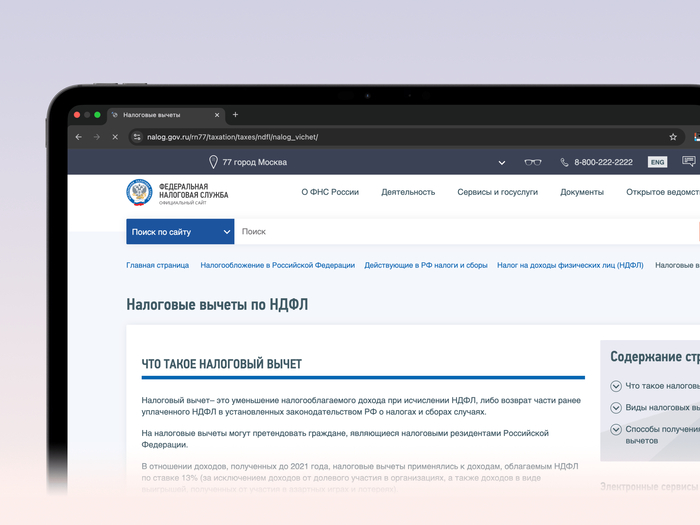
Task: Click the Federal Tax Service emblem logo
Action: (139, 192)
